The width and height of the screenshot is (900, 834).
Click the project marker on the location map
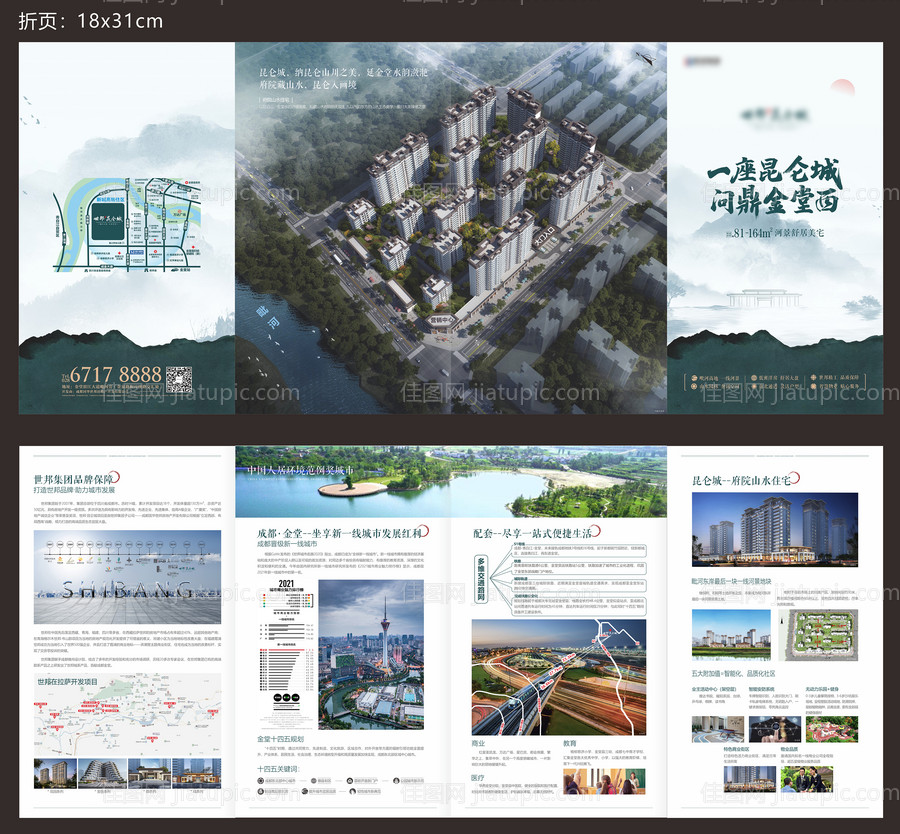(x=108, y=221)
